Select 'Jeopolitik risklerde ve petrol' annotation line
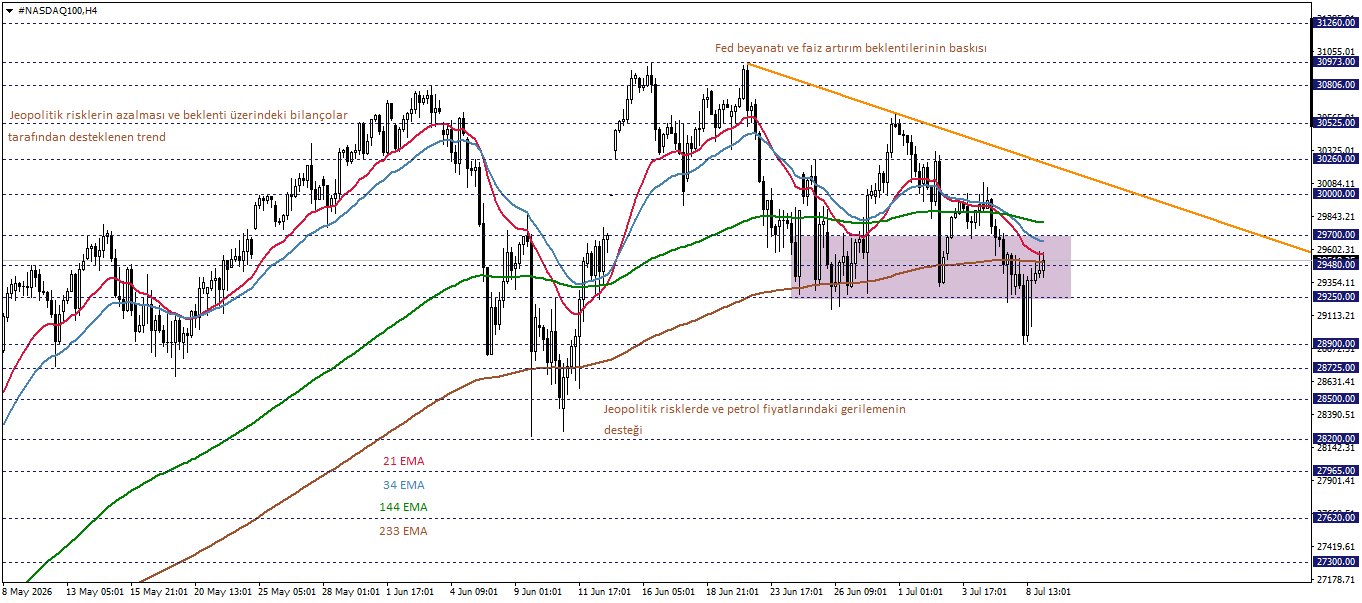 [755, 409]
